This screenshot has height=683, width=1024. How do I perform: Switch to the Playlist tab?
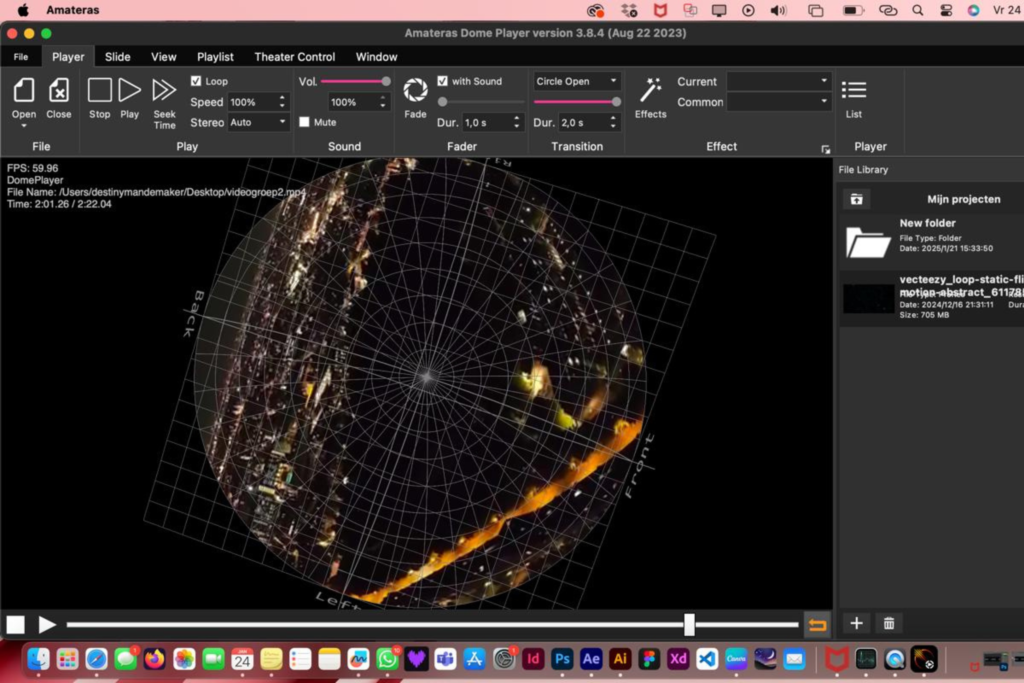(x=215, y=57)
